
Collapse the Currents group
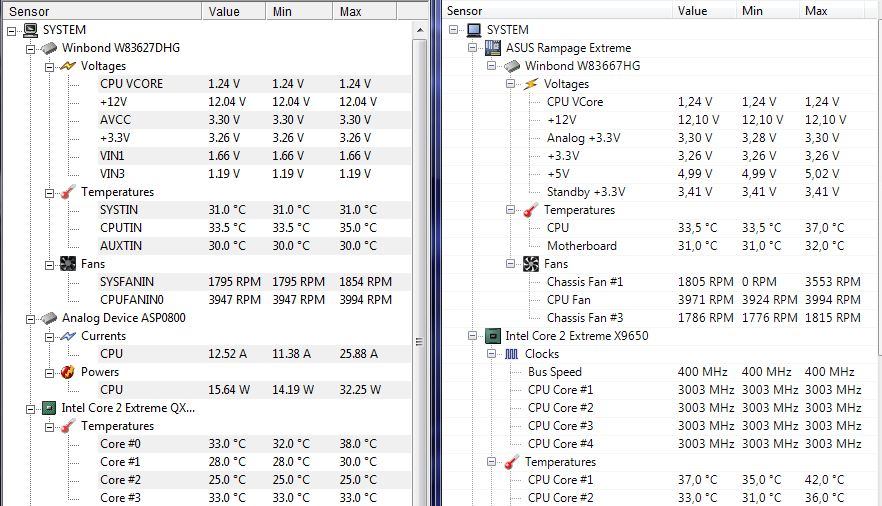point(50,337)
